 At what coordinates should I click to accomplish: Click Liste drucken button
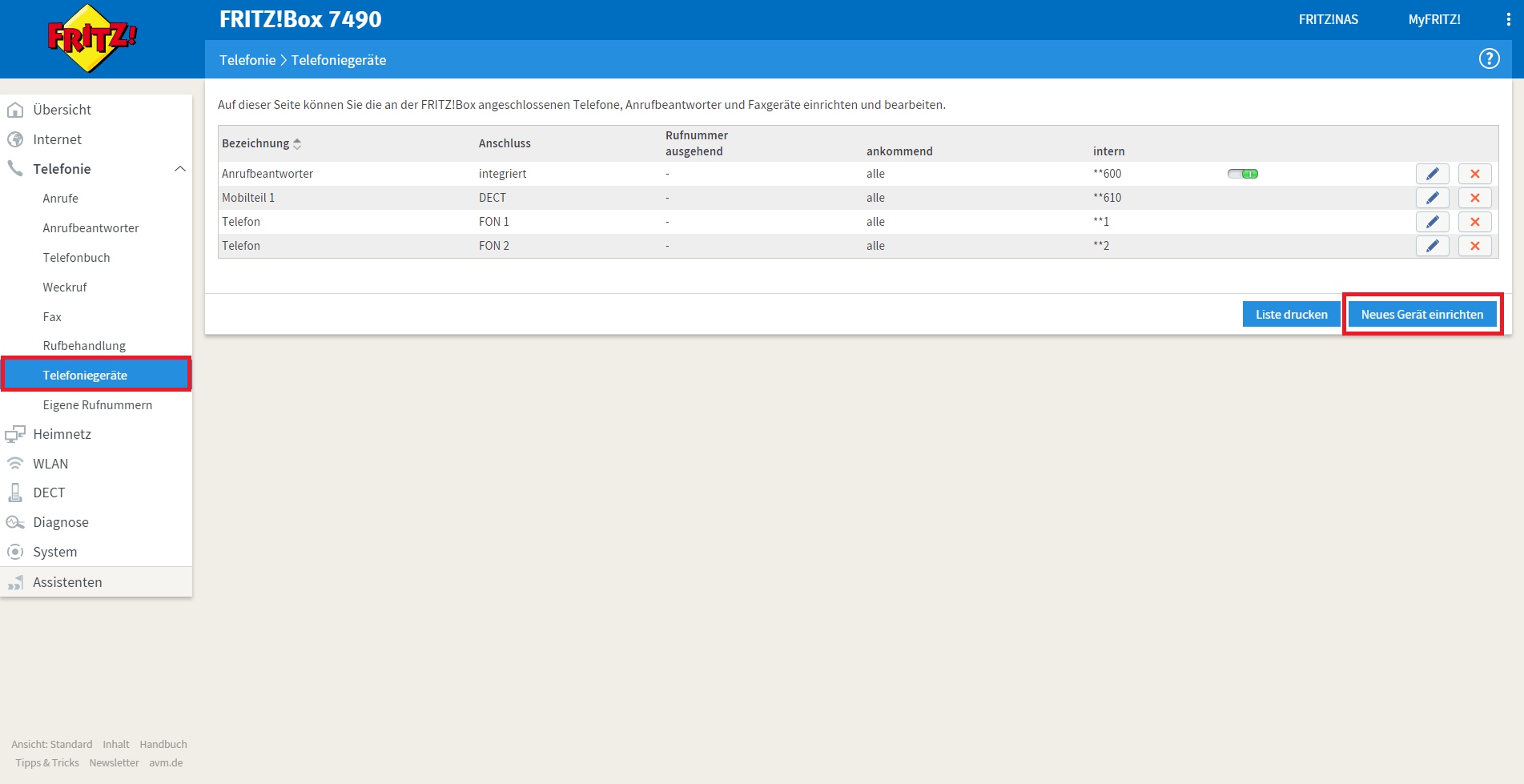click(x=1291, y=315)
